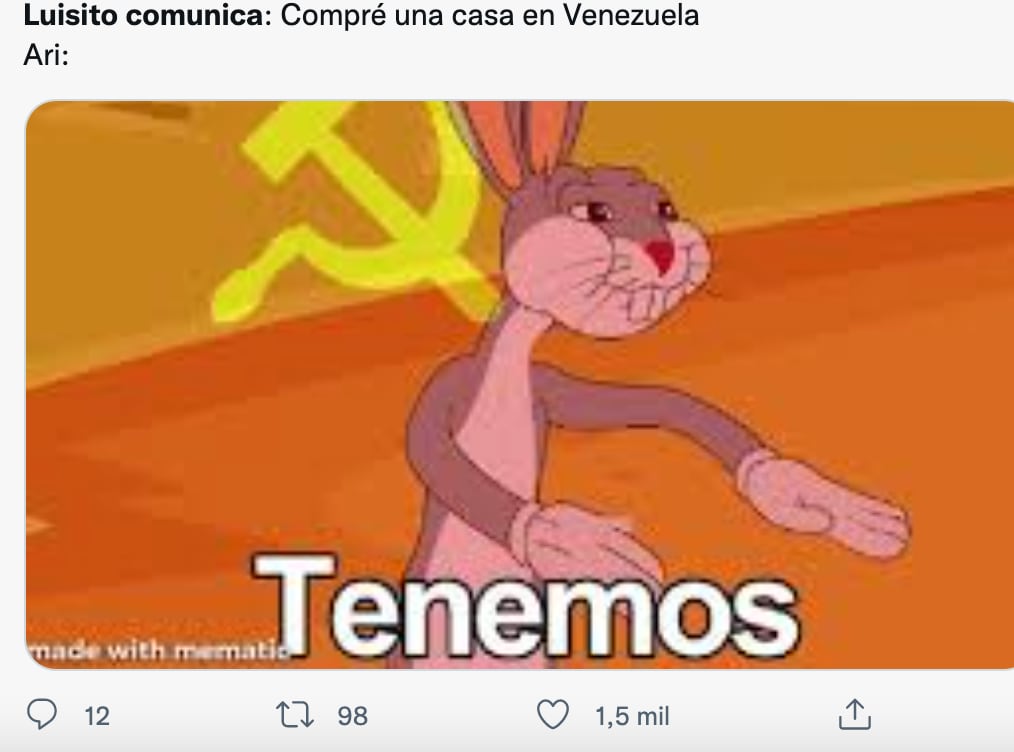The width and height of the screenshot is (1014, 752).
Task: Click the Ari: line of the tweet
Action: (x=46, y=56)
